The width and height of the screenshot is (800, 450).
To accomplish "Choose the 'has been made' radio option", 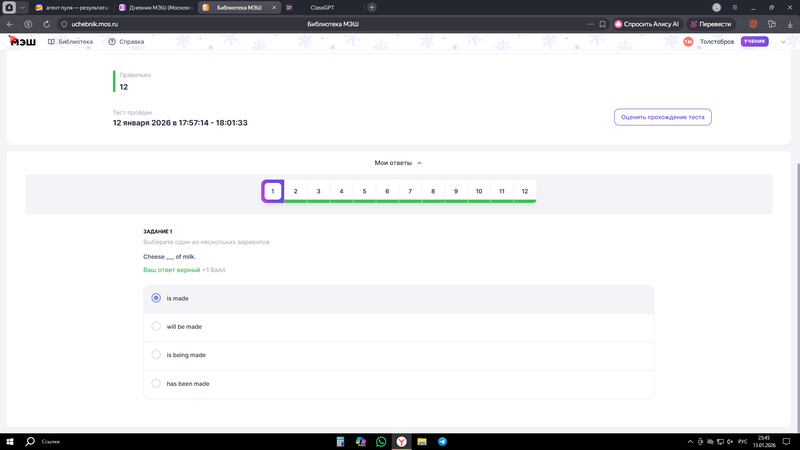I will tap(156, 383).
